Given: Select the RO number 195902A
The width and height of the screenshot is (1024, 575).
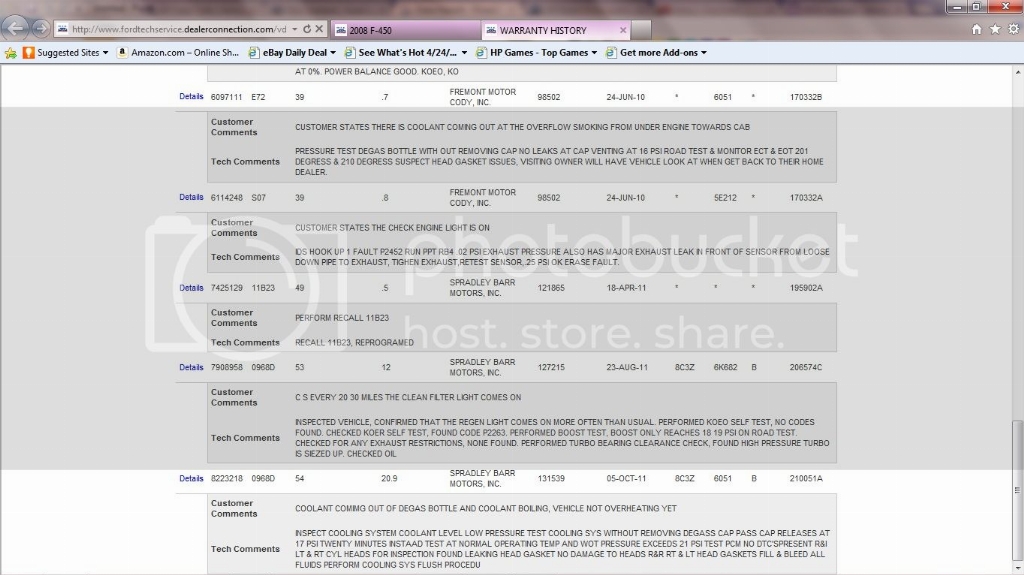Looking at the screenshot, I should coord(806,288).
